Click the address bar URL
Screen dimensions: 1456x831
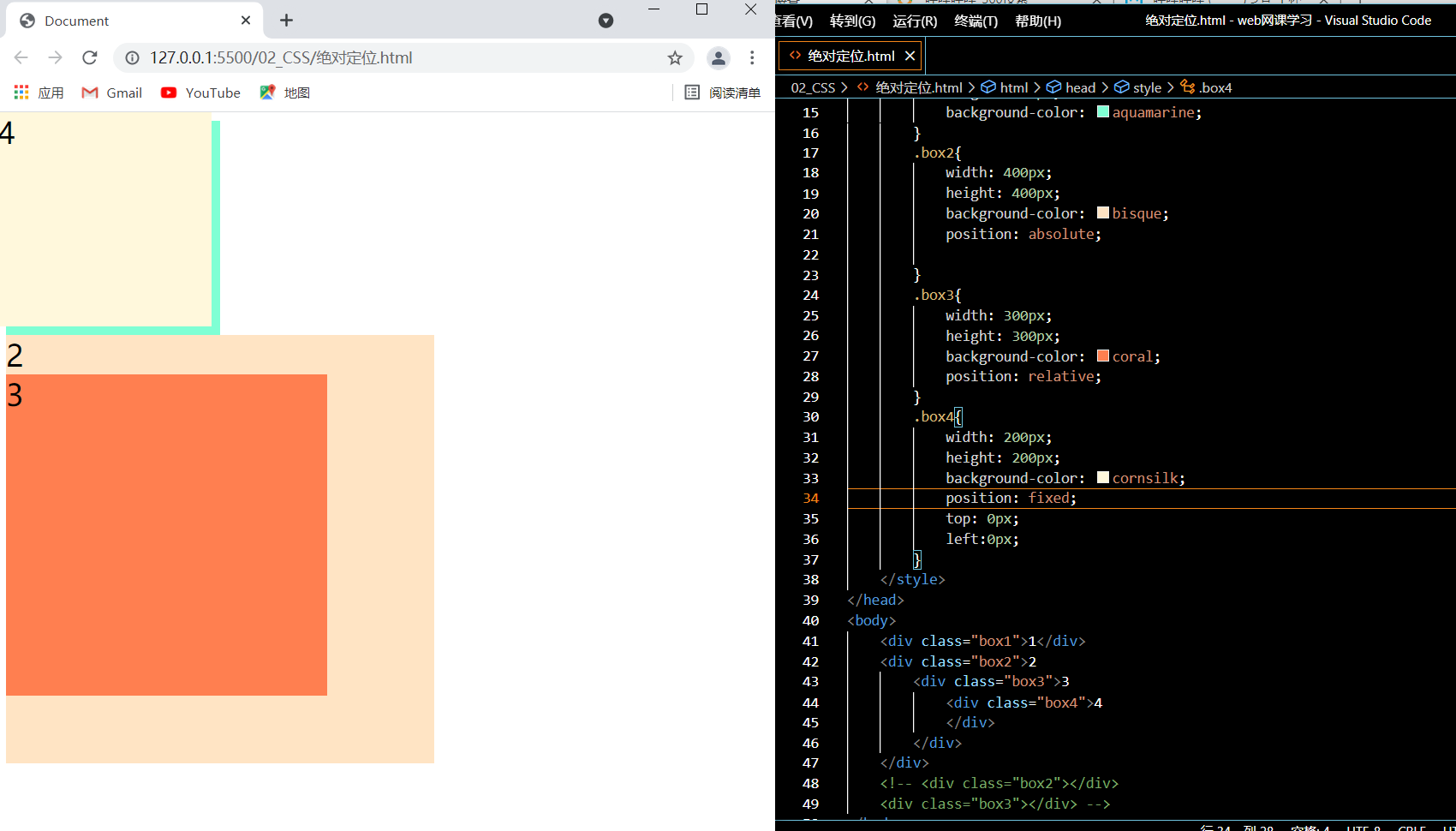pos(281,57)
